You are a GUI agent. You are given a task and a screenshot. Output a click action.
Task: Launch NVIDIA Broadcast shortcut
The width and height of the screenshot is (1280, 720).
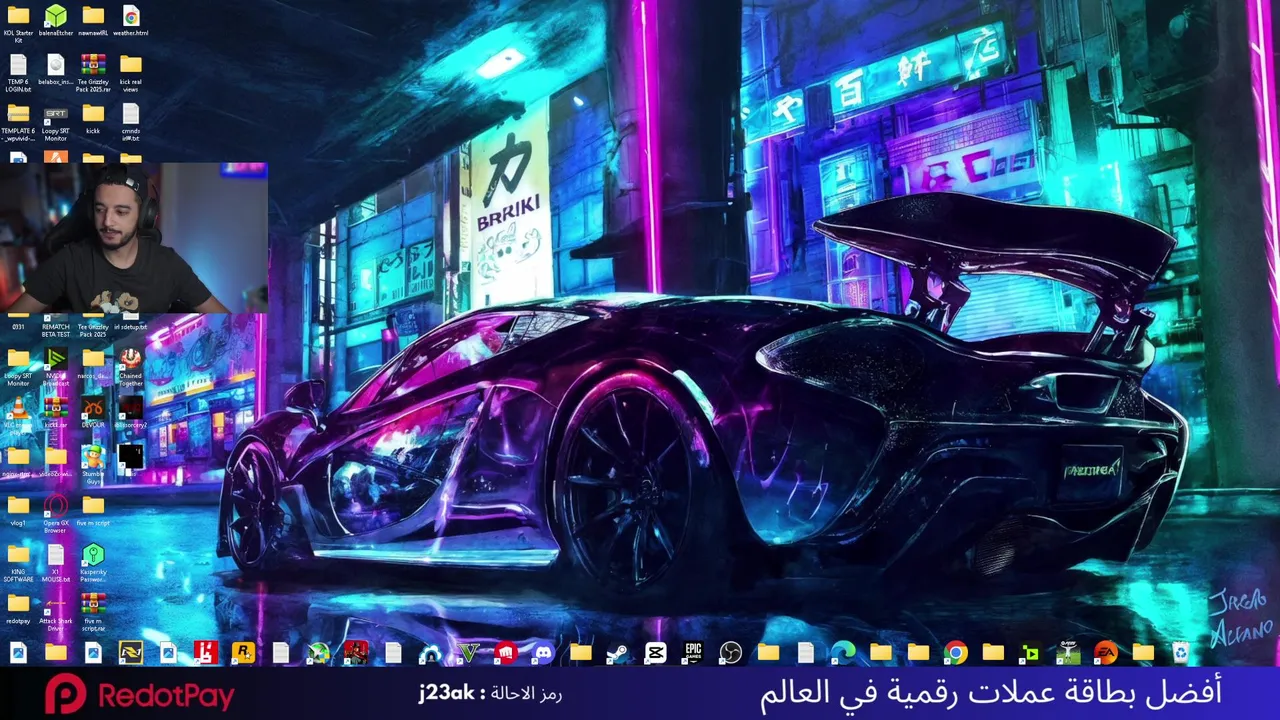(x=56, y=366)
